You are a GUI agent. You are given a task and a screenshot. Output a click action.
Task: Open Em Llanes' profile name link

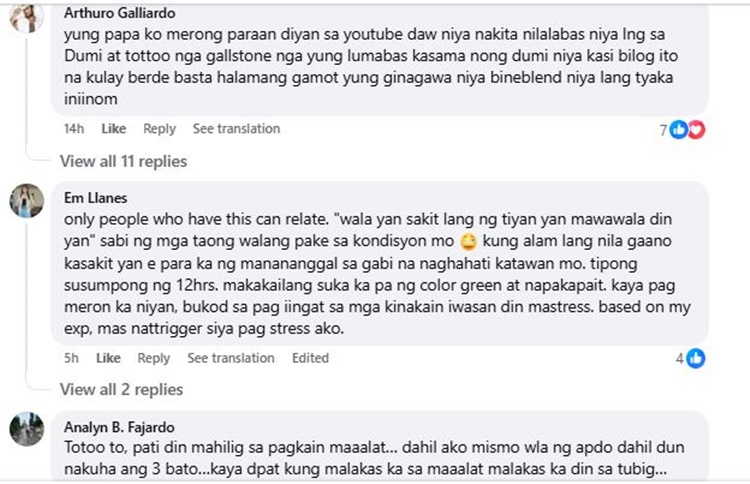96,198
